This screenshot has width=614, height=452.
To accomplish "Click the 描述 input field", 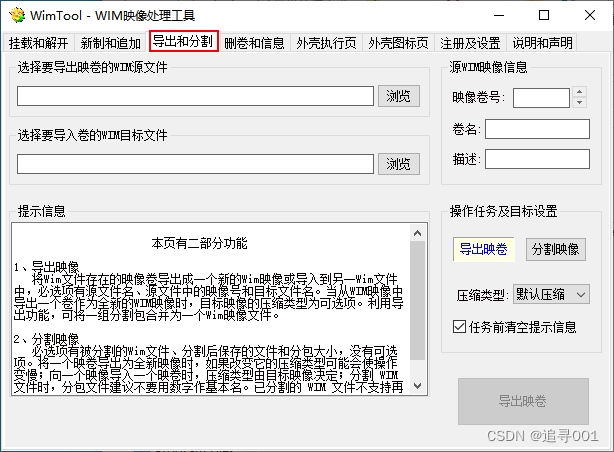I will point(537,159).
